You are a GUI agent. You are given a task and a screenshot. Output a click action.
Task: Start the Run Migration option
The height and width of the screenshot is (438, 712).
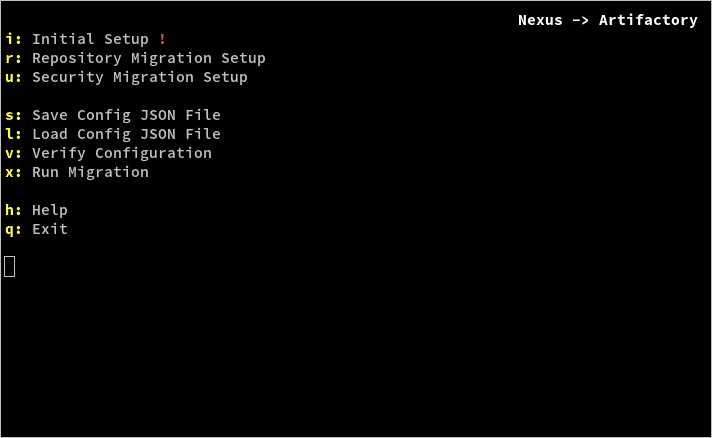tap(90, 172)
